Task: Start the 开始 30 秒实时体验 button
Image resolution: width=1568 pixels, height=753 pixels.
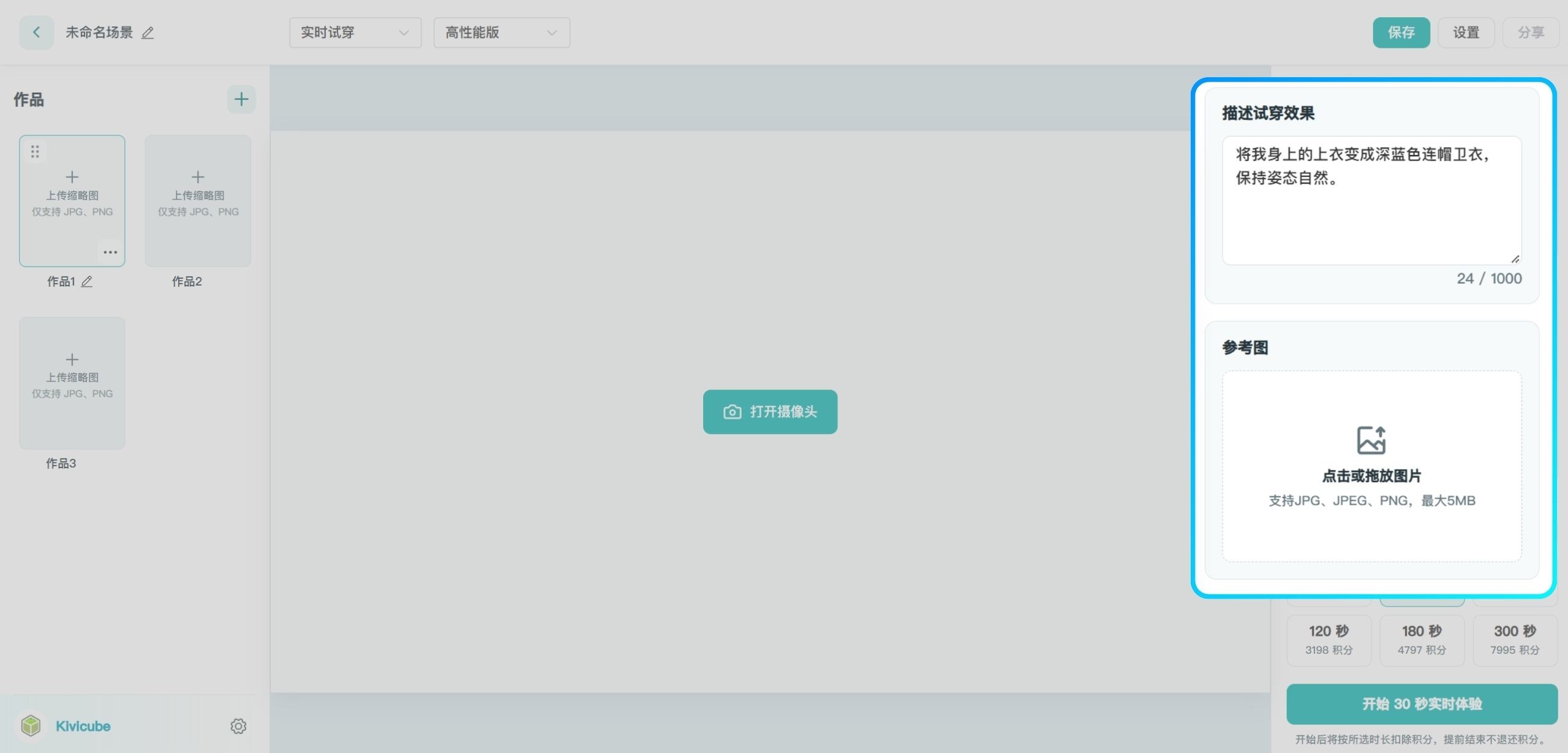Action: [x=1422, y=704]
